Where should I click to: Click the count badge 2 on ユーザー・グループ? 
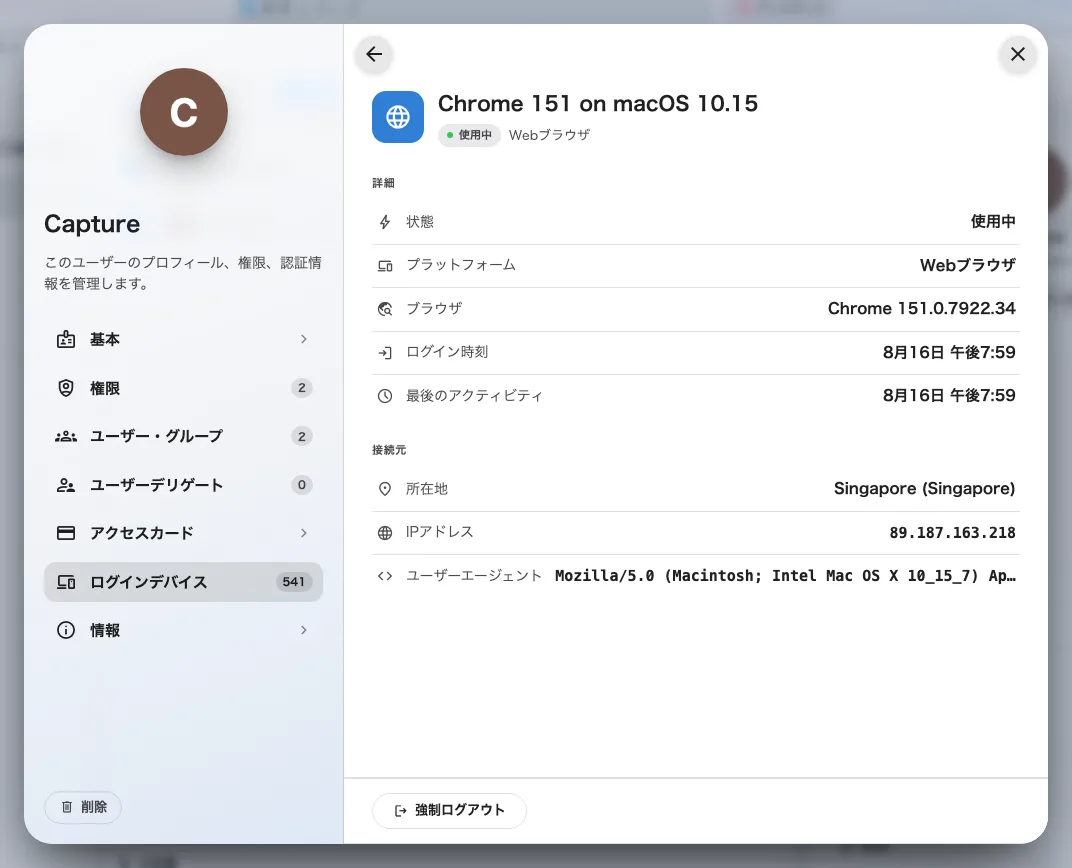pos(302,436)
